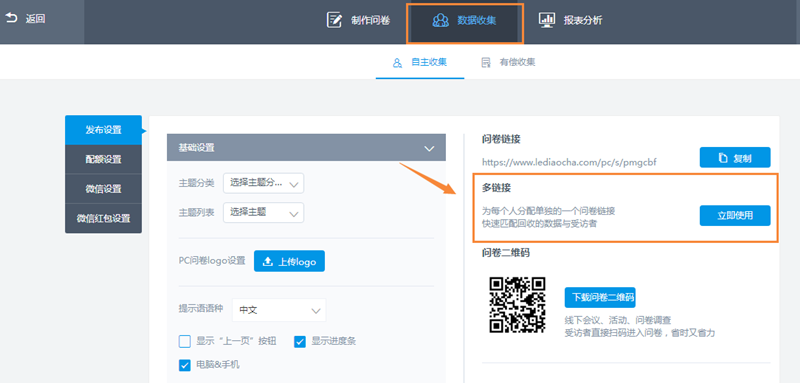Click the back arrow icon next to 返回

[11, 19]
